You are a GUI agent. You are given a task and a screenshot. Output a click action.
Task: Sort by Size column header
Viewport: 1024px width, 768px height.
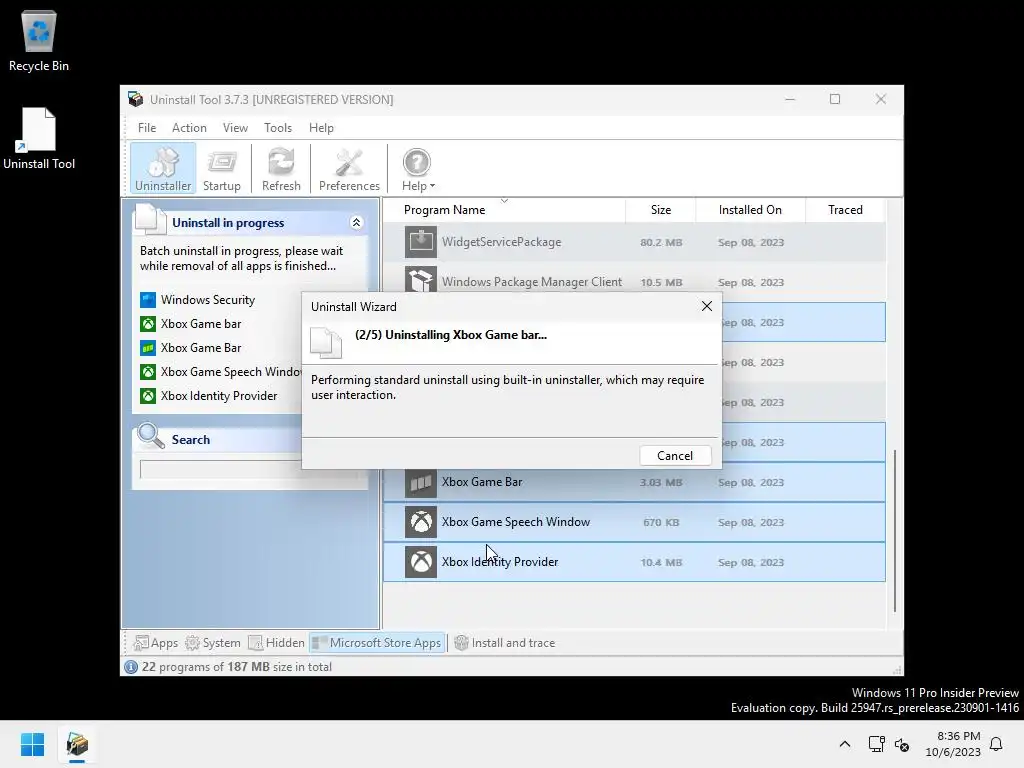tap(660, 210)
